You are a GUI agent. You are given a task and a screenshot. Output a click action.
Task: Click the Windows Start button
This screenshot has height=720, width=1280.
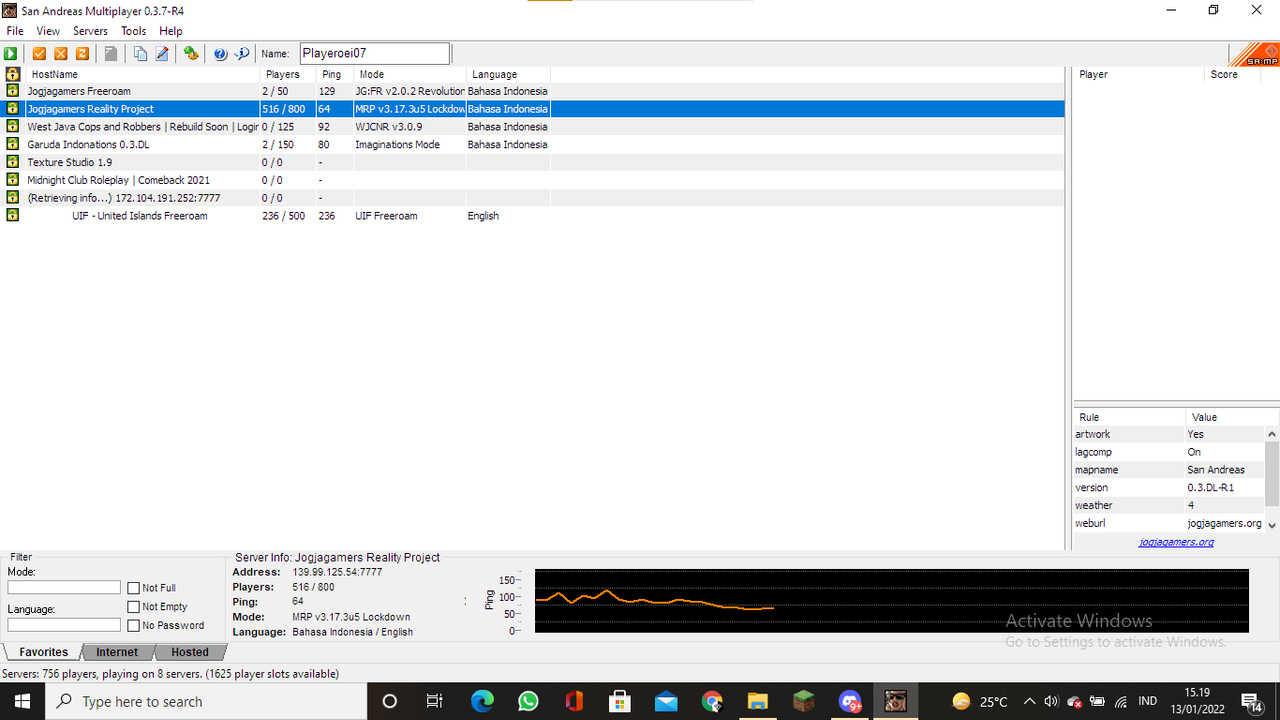click(22, 701)
